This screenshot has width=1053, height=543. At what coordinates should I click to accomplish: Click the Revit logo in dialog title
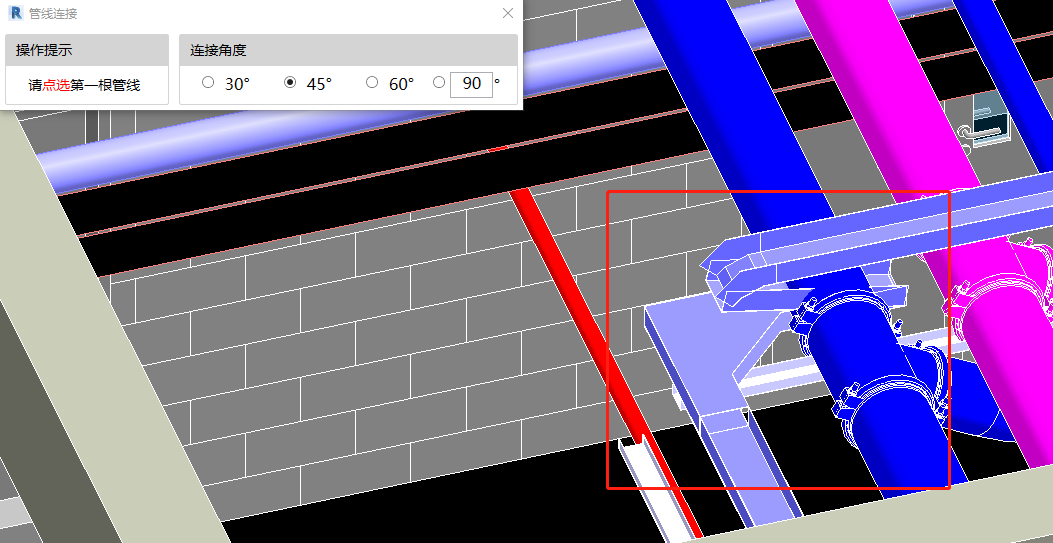tap(15, 13)
